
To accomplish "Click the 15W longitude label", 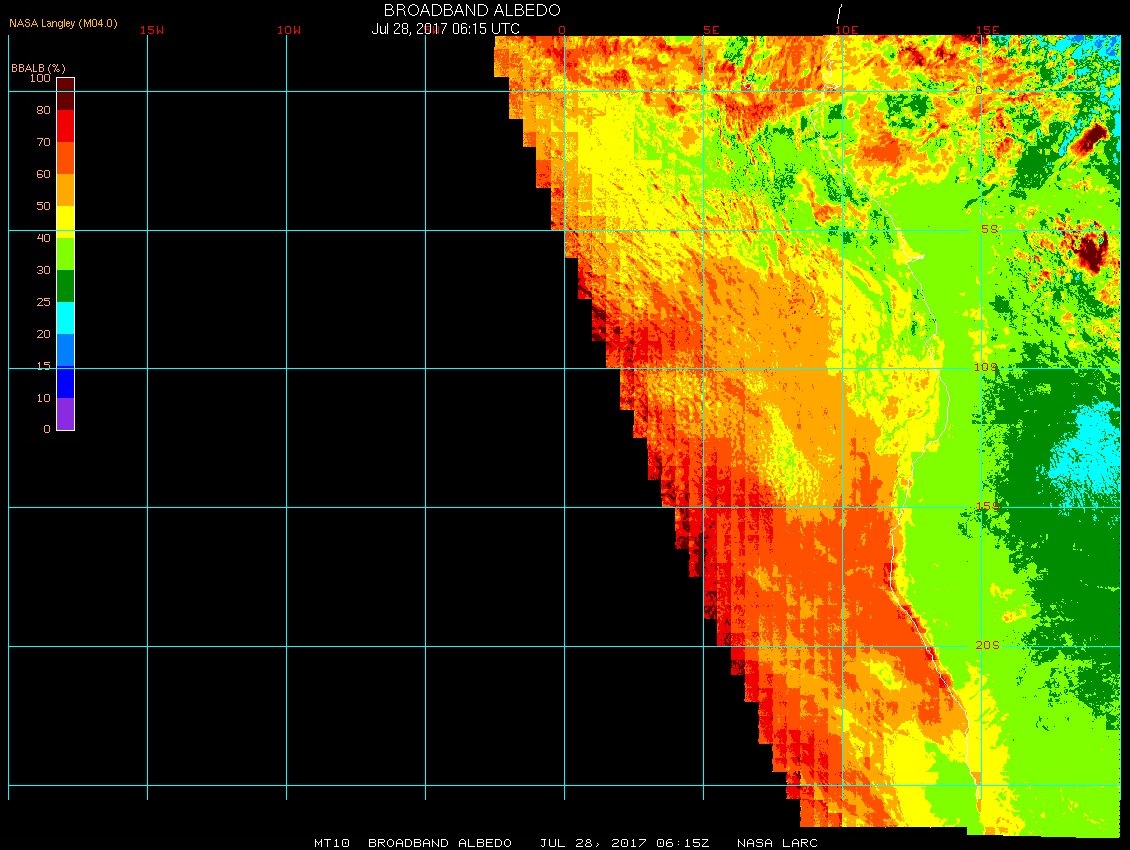I will pyautogui.click(x=152, y=30).
